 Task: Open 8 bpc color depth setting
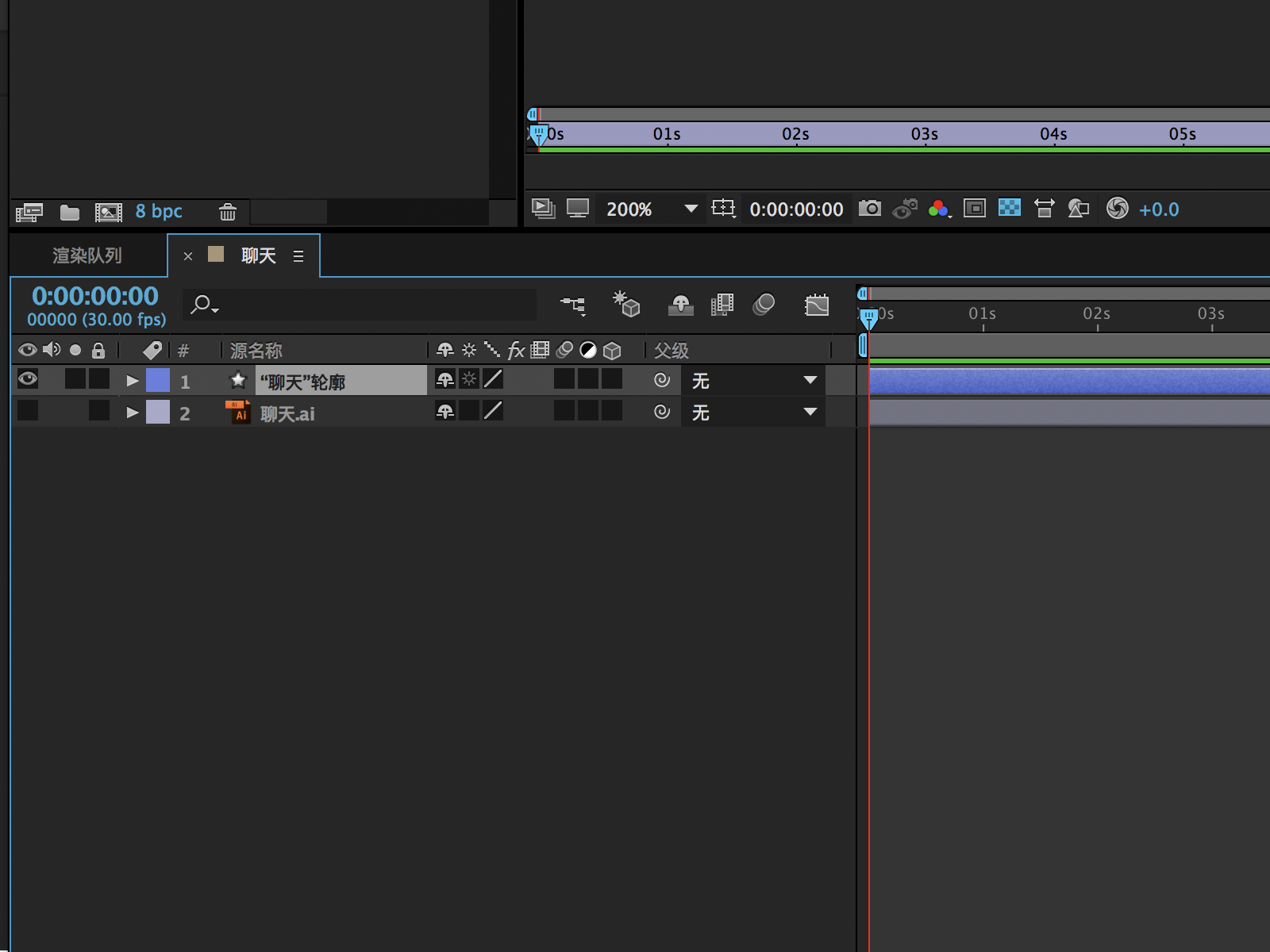click(x=159, y=211)
